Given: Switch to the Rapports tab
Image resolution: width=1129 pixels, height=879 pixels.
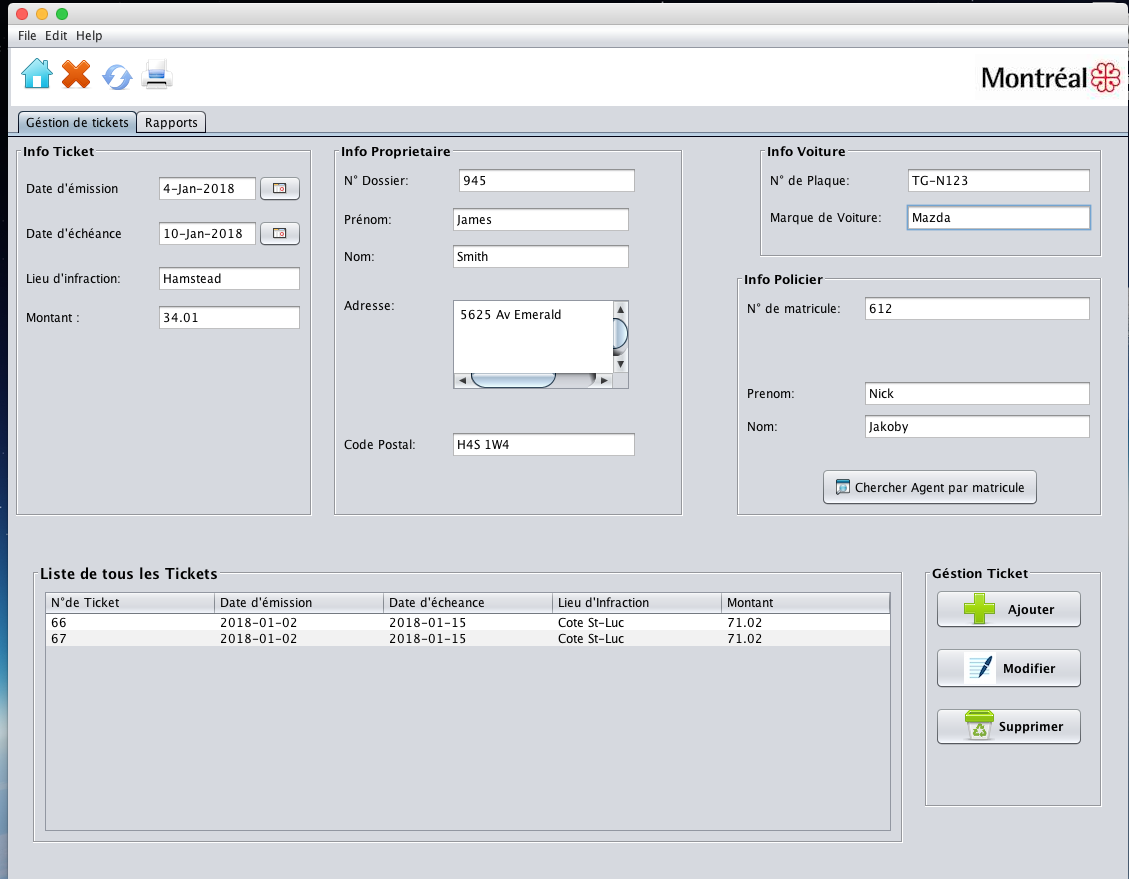Looking at the screenshot, I should pos(172,123).
